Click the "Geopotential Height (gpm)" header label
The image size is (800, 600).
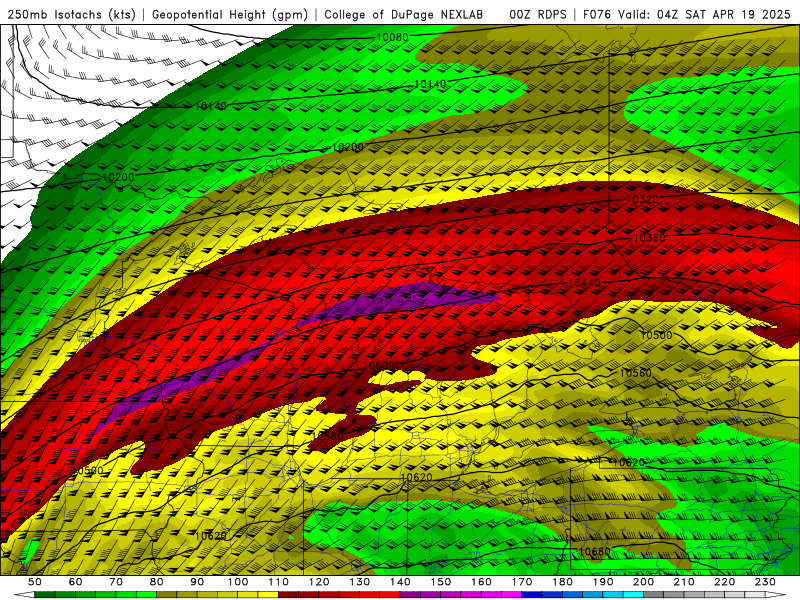[230, 14]
